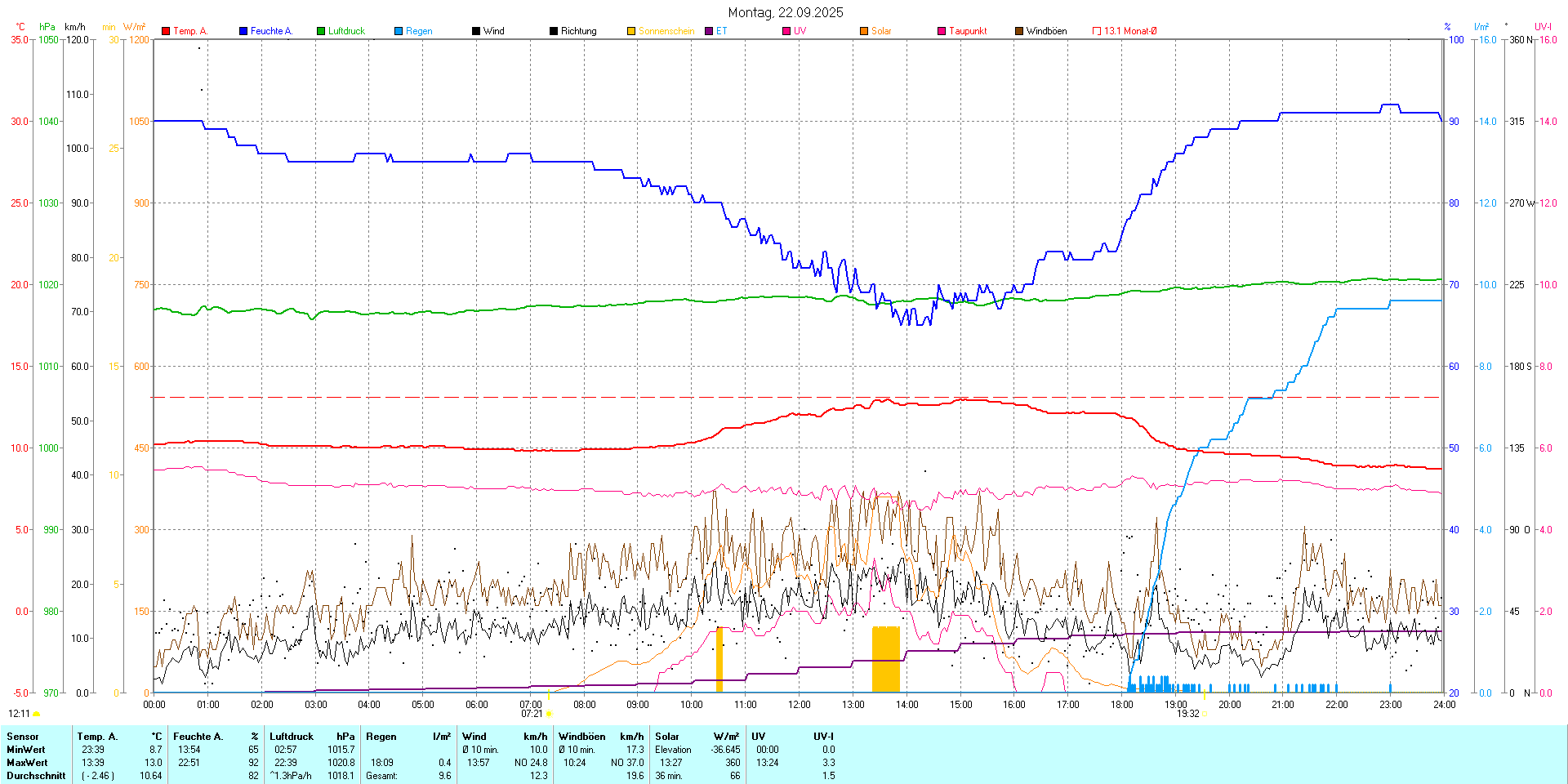The height and width of the screenshot is (784, 1568).
Task: Click the blue Feuchte A. legend square
Action: (x=243, y=31)
